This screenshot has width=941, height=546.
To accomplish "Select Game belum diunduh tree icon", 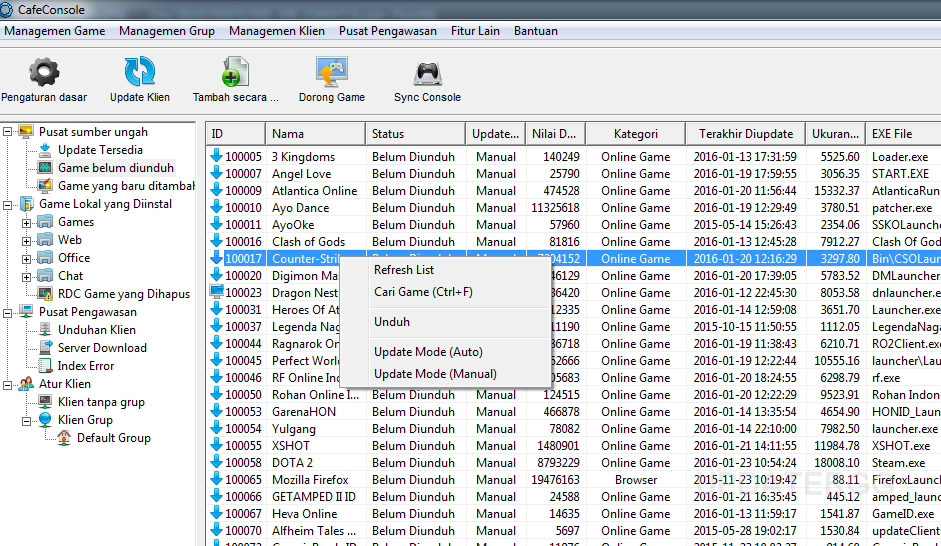I will [45, 168].
